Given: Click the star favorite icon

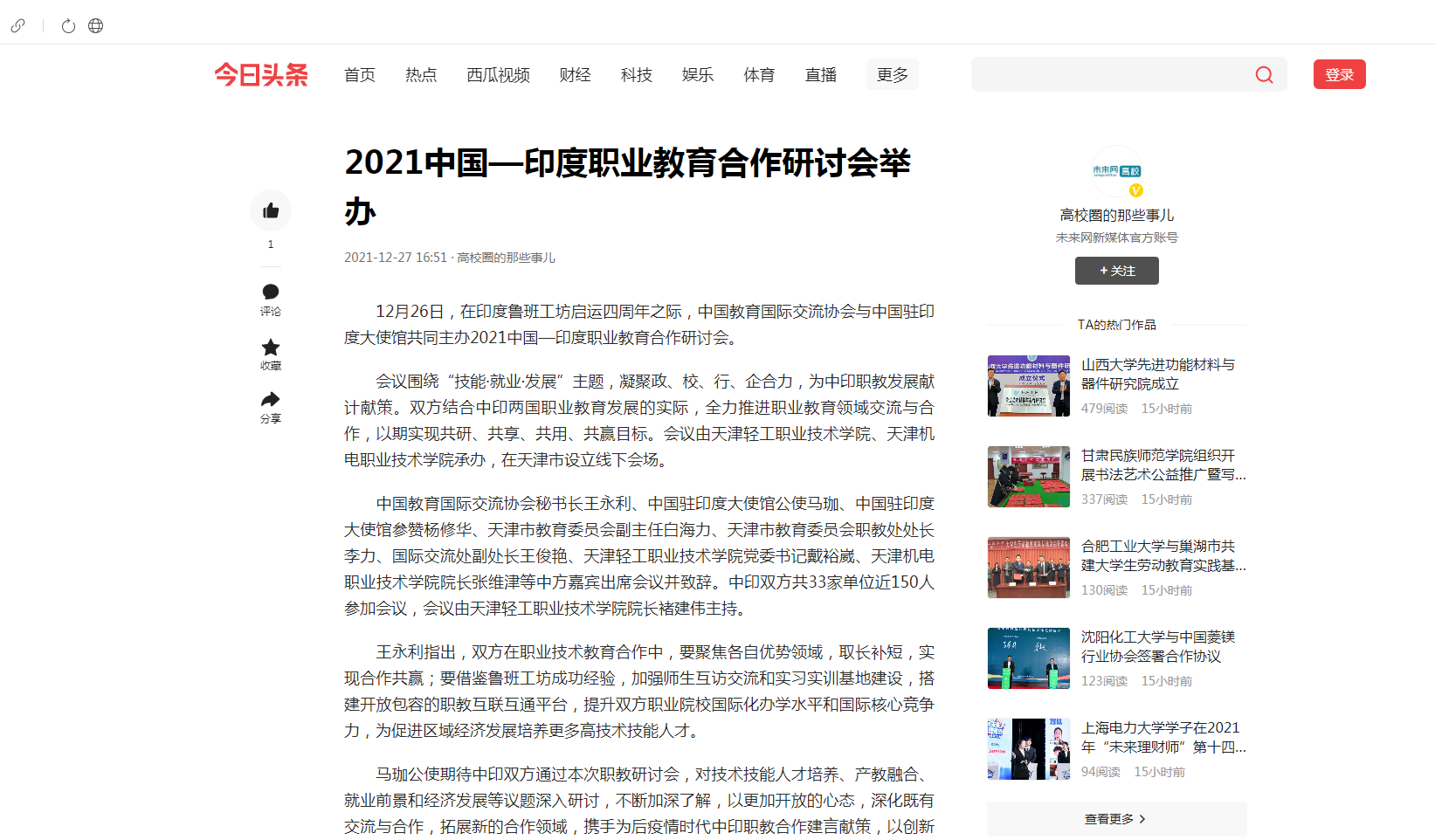Looking at the screenshot, I should tap(271, 347).
